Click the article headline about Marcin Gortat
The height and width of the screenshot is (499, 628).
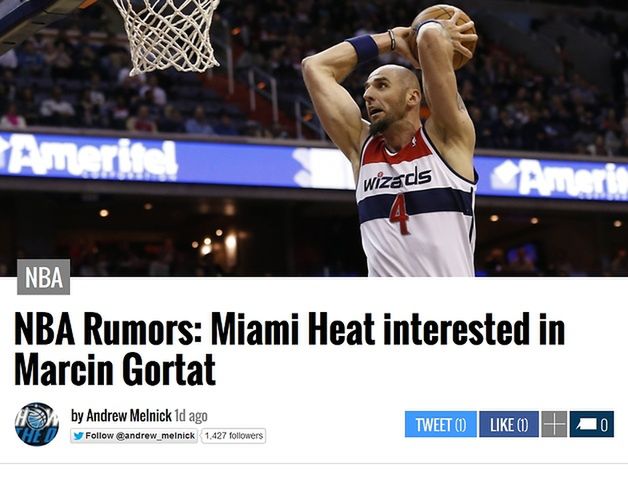pos(289,349)
